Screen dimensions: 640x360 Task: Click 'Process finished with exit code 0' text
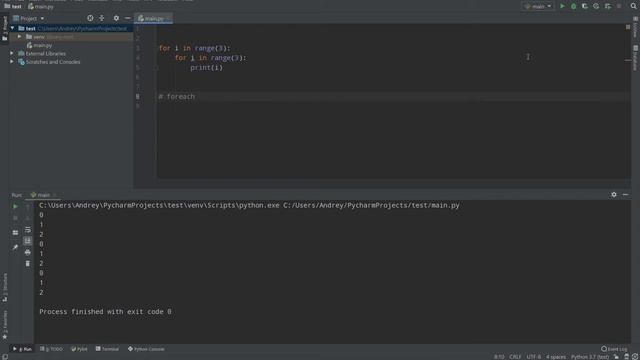pos(105,312)
